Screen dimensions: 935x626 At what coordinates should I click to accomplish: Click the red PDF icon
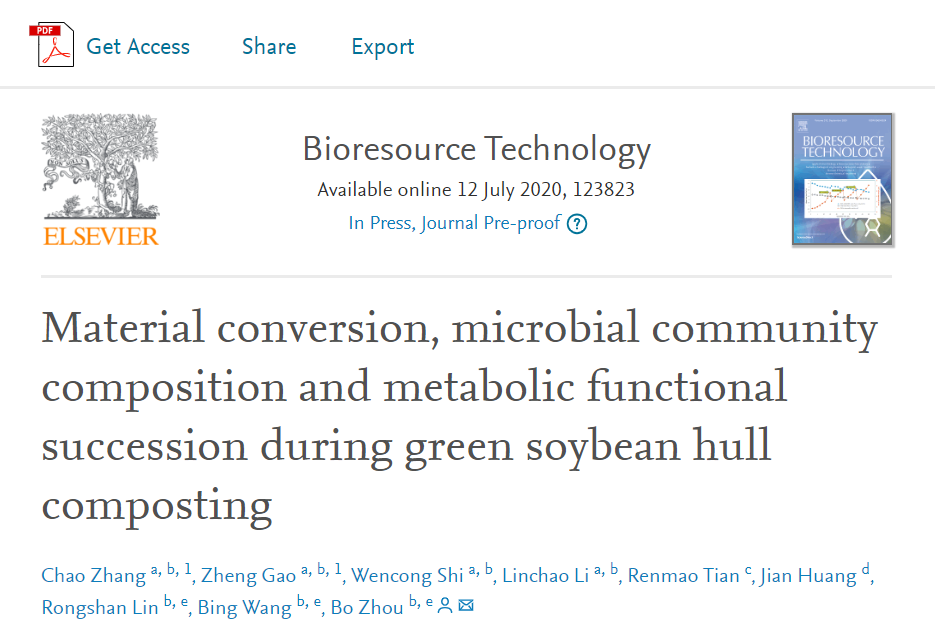(x=56, y=46)
